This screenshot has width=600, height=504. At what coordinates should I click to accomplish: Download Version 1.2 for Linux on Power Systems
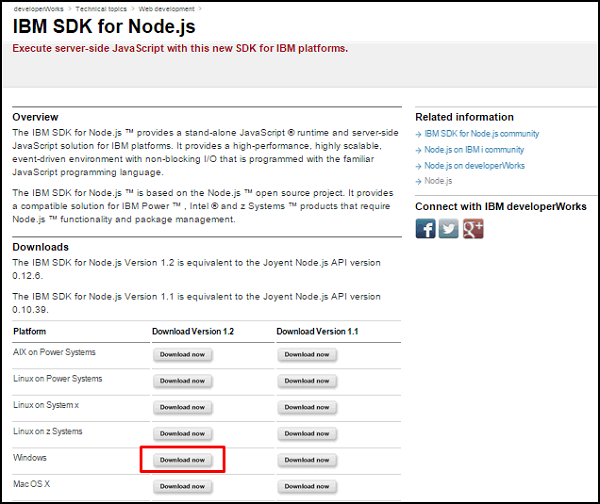[183, 381]
